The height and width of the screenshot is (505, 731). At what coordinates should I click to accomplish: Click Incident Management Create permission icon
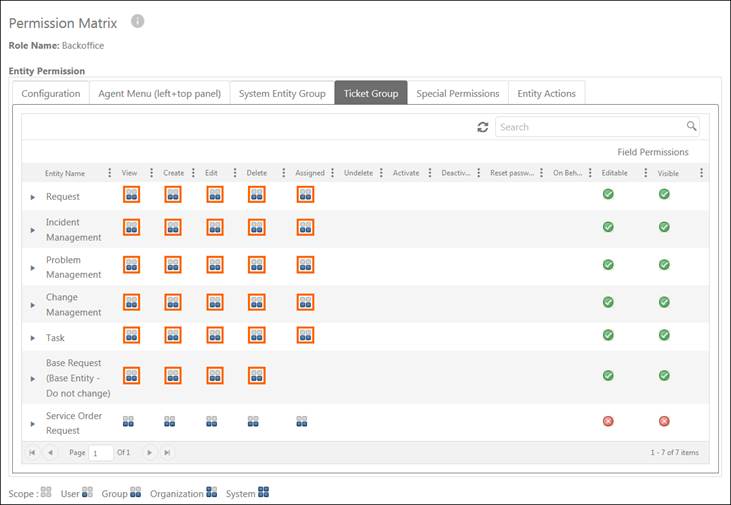(x=173, y=228)
